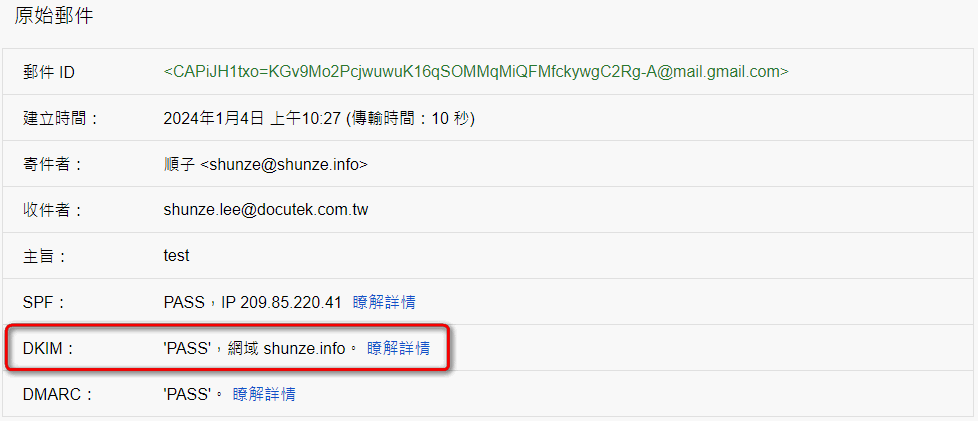Click the 建立時間 label
Image resolution: width=978 pixels, height=421 pixels.
tap(61, 119)
